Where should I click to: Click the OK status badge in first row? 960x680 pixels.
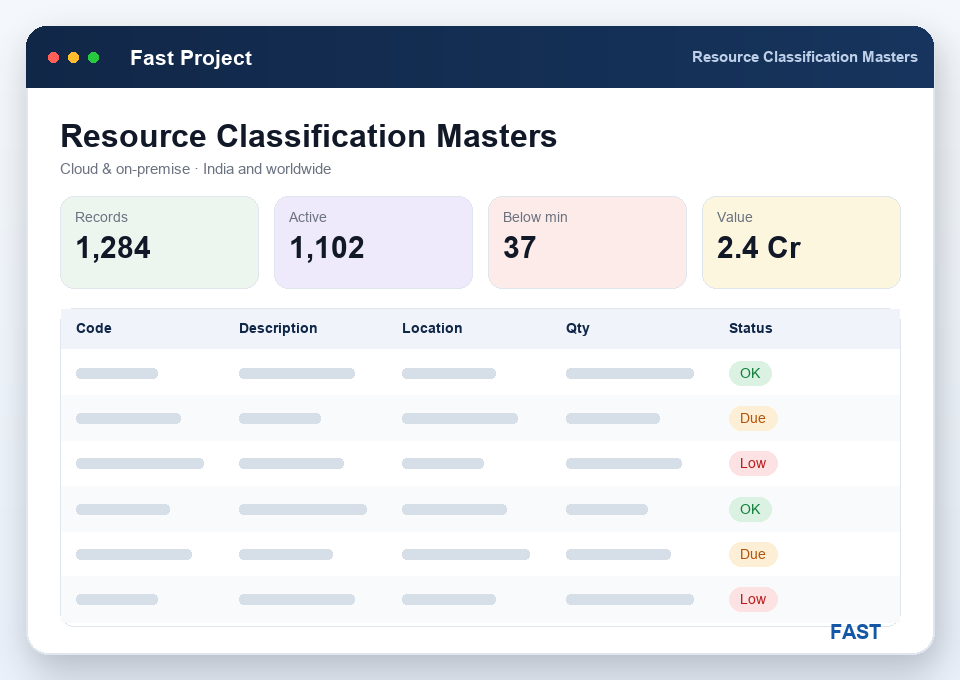750,373
